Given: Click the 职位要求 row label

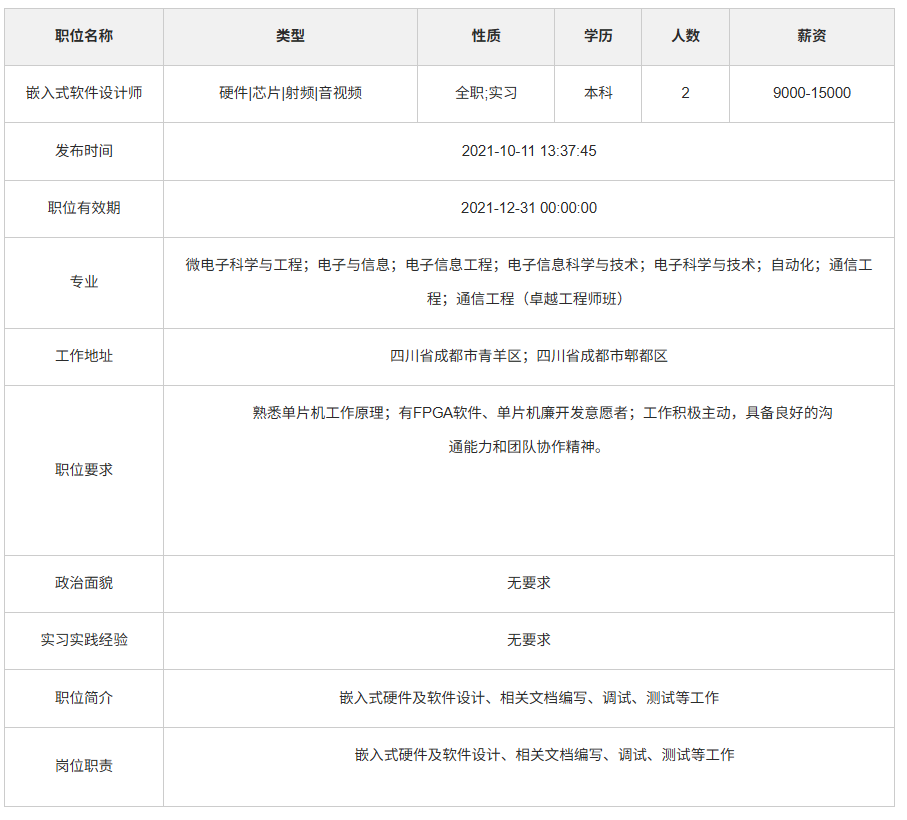Looking at the screenshot, I should click(x=84, y=470).
